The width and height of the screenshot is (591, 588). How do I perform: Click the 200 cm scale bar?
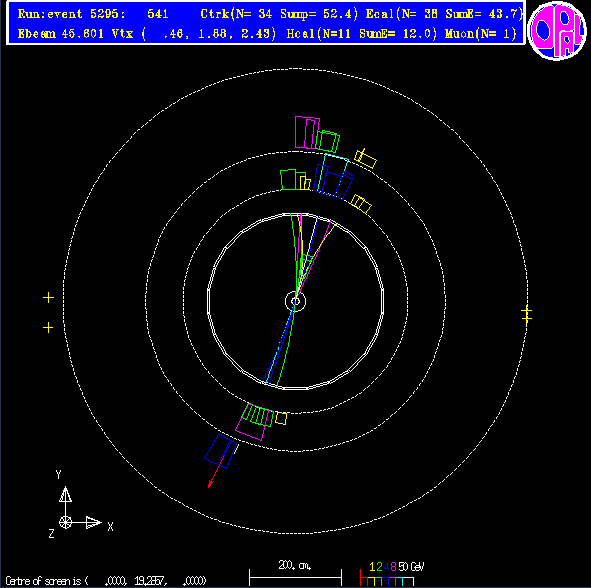(x=295, y=577)
